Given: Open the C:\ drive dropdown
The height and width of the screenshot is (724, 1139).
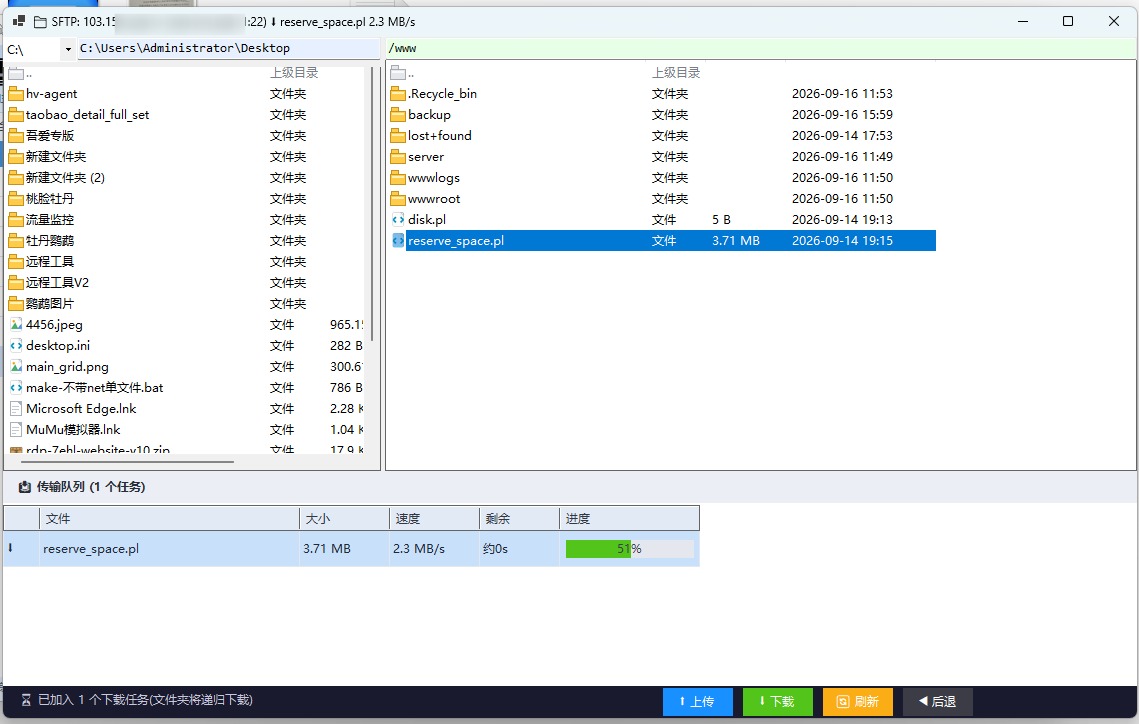Looking at the screenshot, I should (68, 49).
